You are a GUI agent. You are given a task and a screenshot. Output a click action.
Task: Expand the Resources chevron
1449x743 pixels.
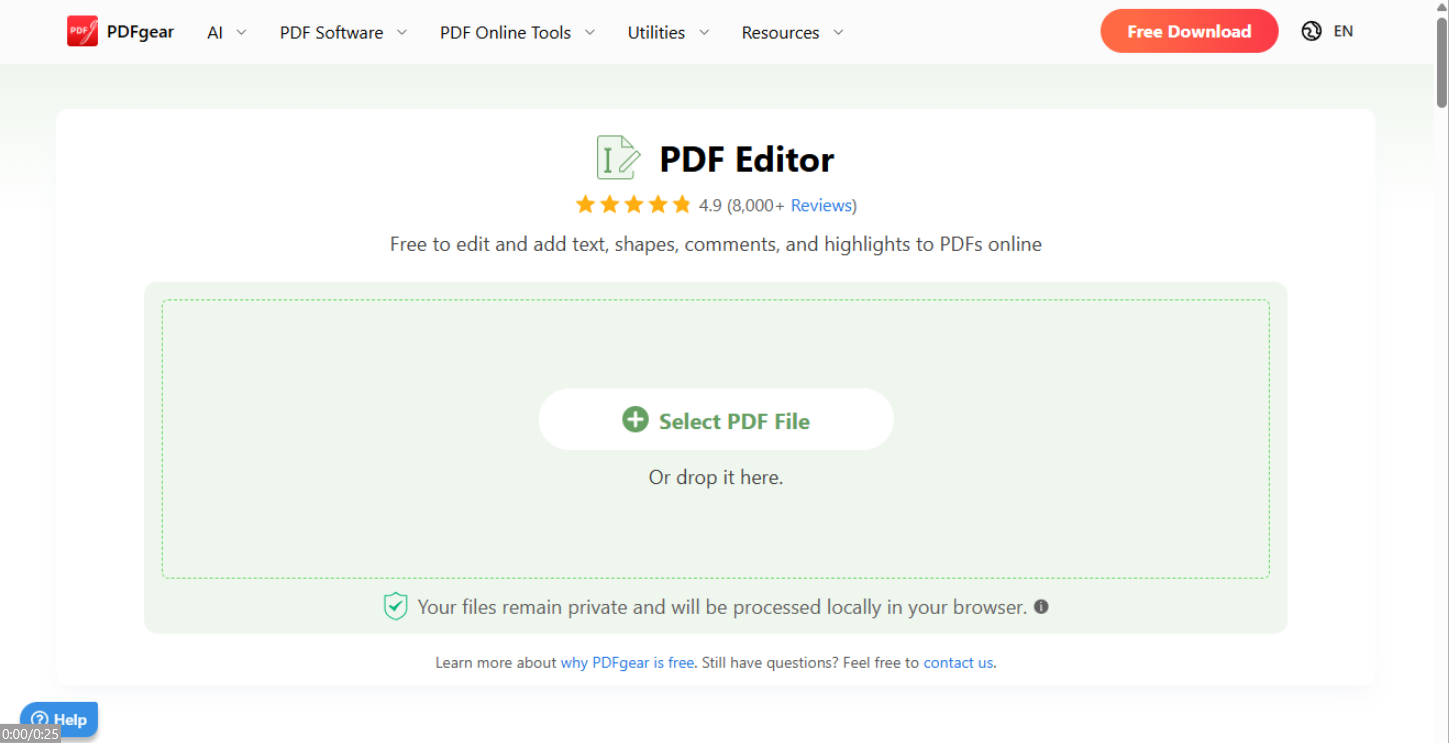tap(838, 32)
